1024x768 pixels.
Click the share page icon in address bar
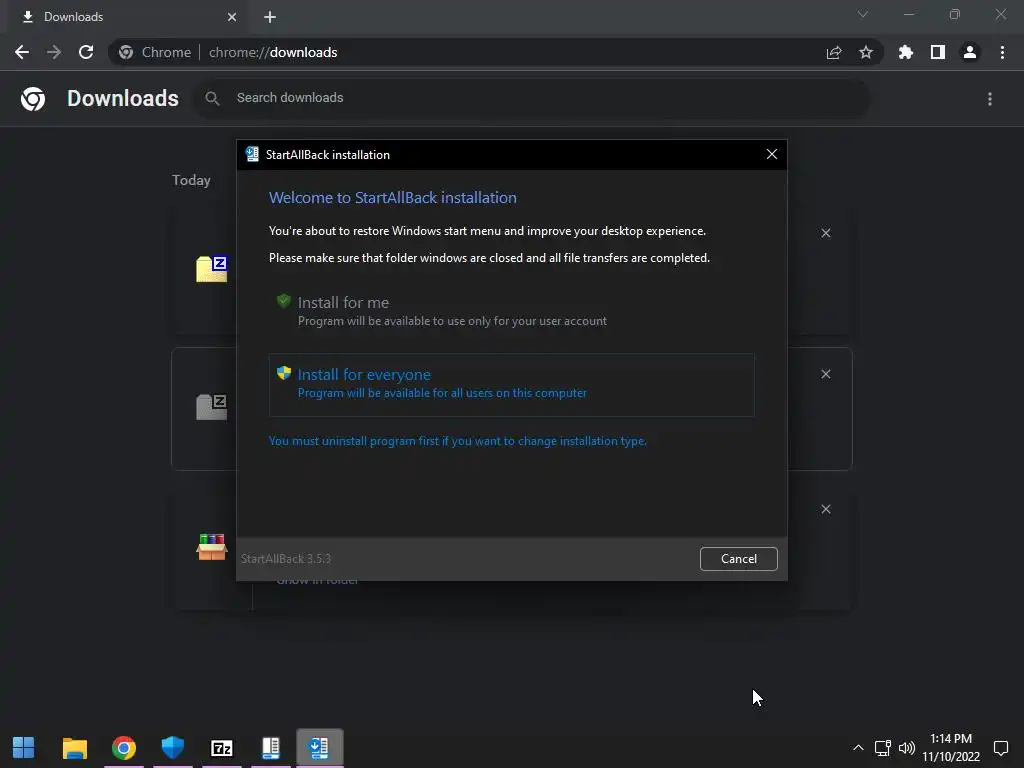coord(834,52)
